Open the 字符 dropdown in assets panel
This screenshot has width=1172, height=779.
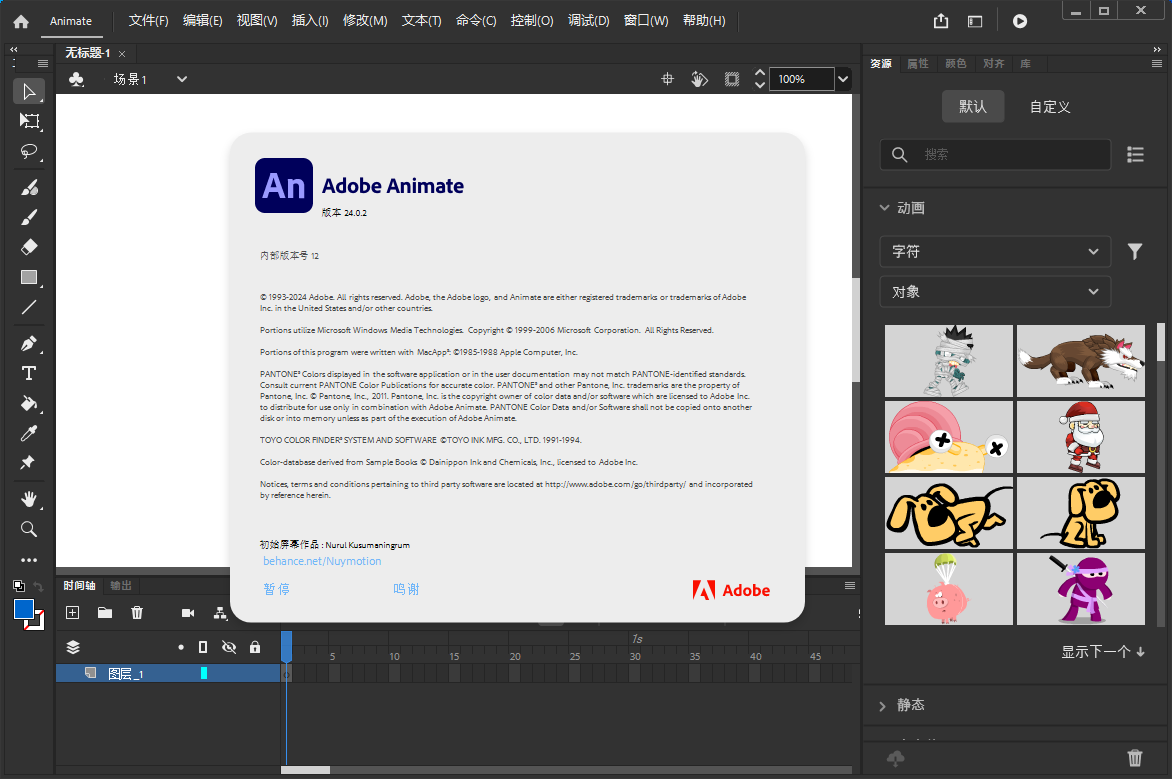click(994, 251)
